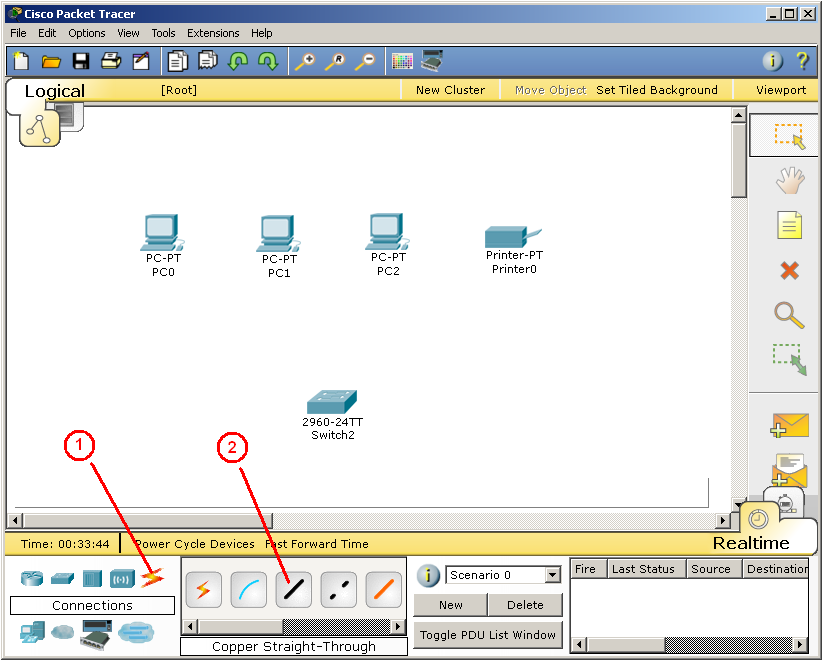Click the Zoom In magnifier
This screenshot has width=824, height=662.
click(x=305, y=61)
